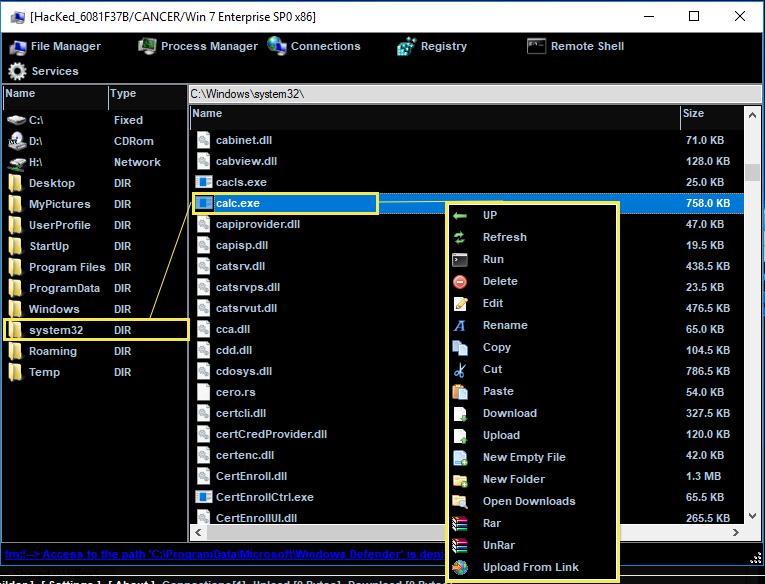
Task: Select the calc.exe file
Action: 467,203
